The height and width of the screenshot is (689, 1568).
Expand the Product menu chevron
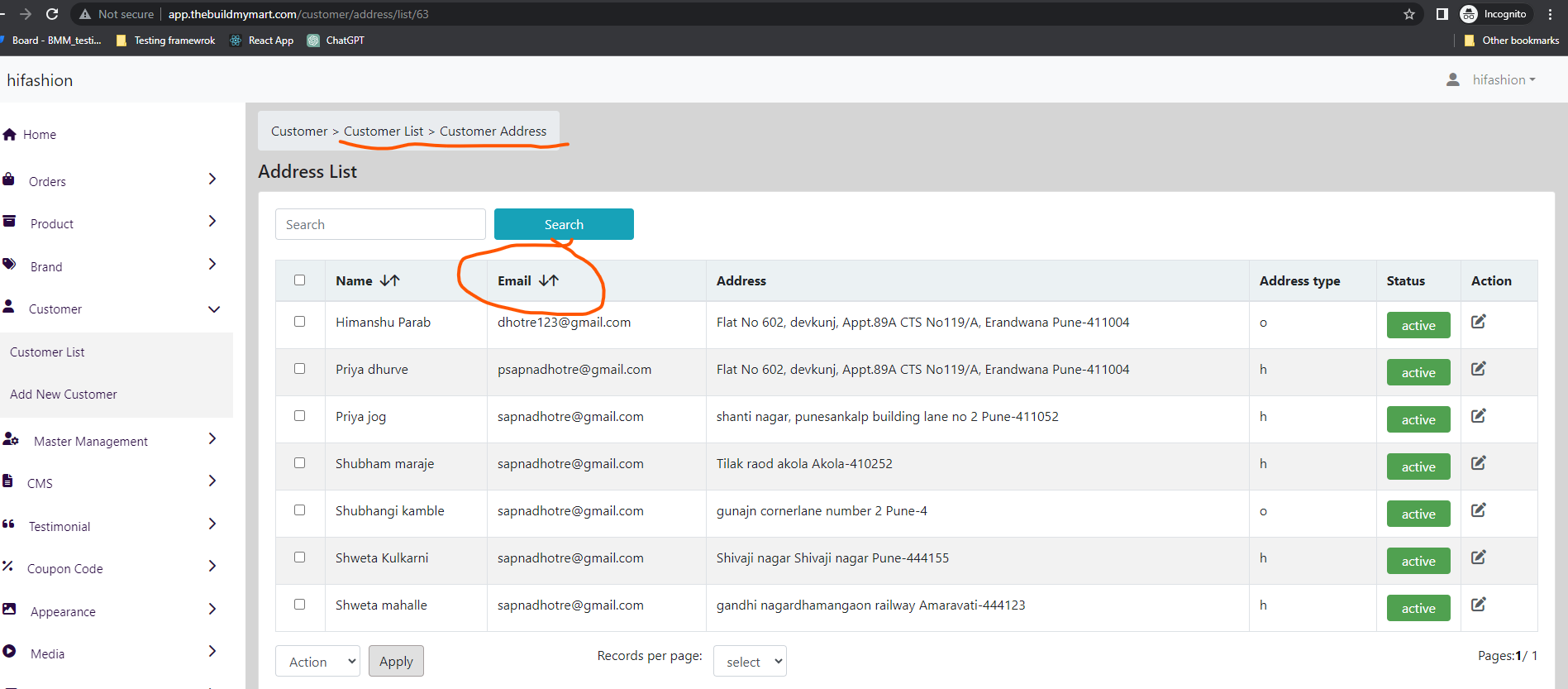click(212, 221)
